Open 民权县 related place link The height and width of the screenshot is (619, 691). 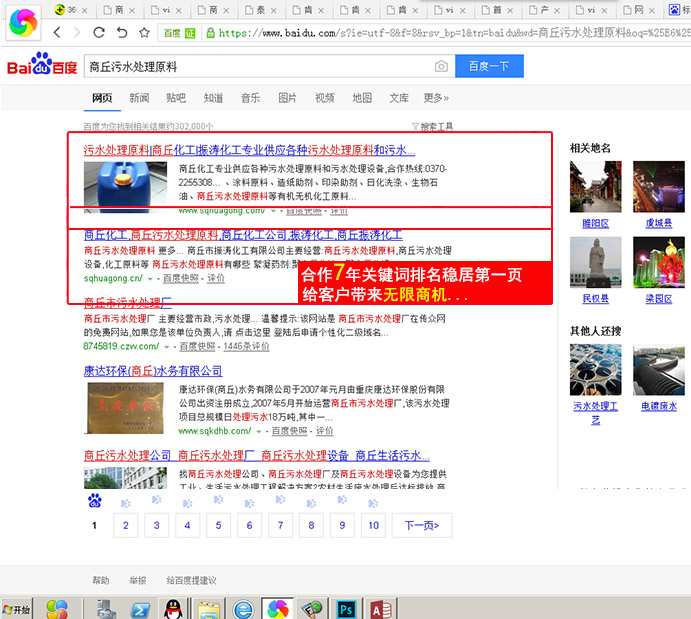(595, 299)
